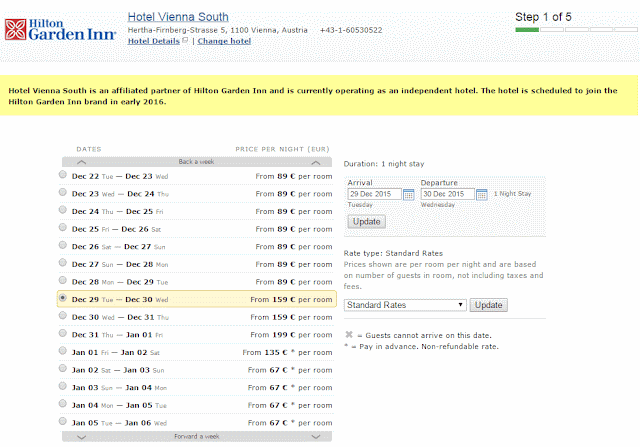Viewport: 640px width, 447px height.
Task: Click the price 'From 135 € * per room'
Action: (287, 352)
